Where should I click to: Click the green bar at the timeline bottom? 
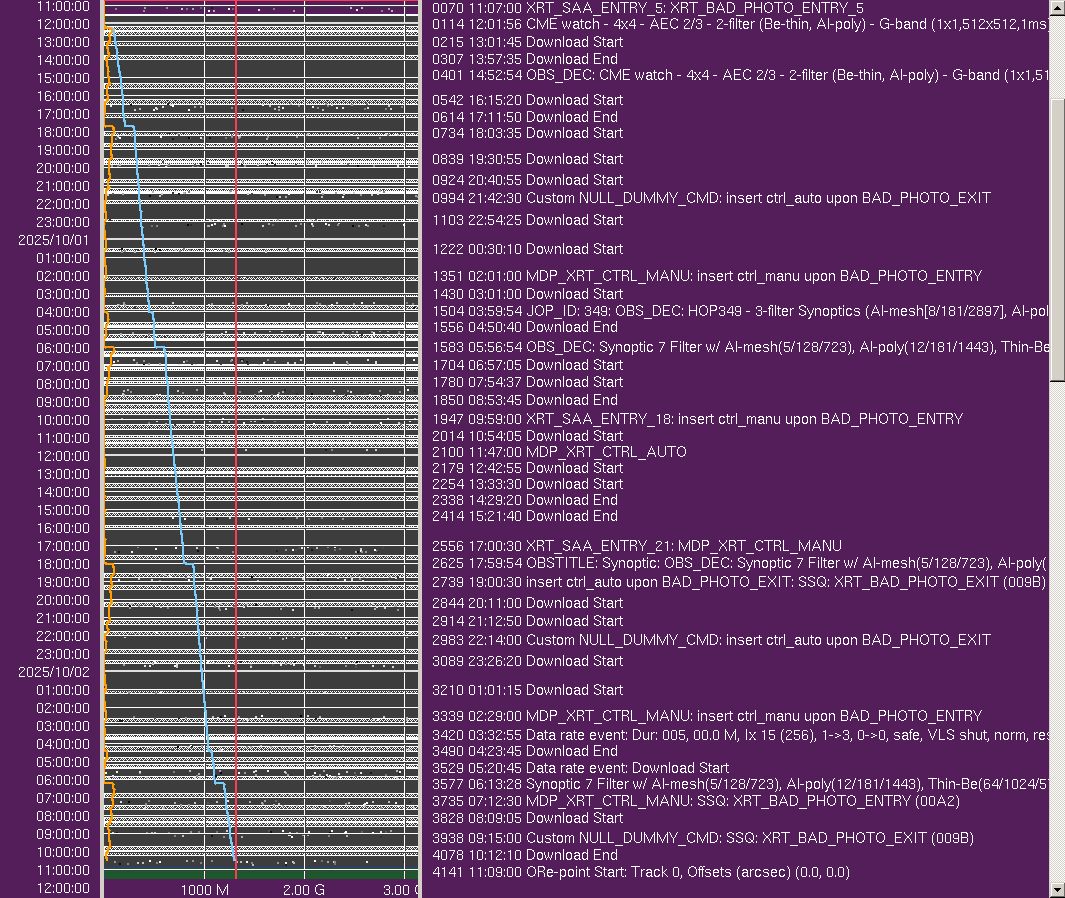click(260, 874)
